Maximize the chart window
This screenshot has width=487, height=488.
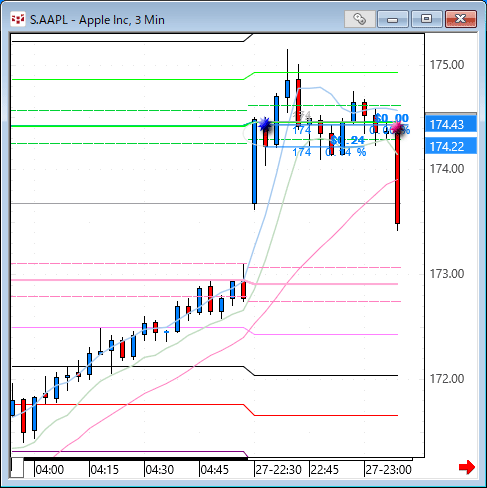[x=426, y=19]
